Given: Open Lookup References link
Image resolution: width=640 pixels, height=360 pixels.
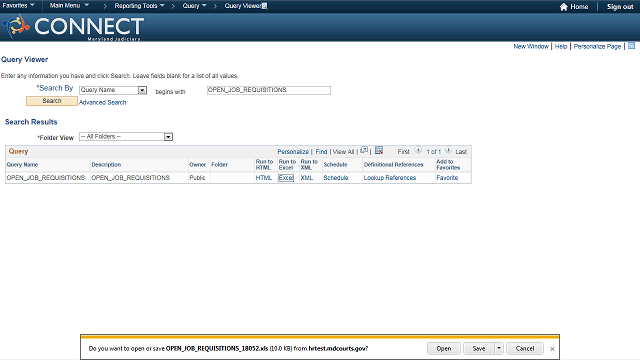Looking at the screenshot, I should point(390,178).
